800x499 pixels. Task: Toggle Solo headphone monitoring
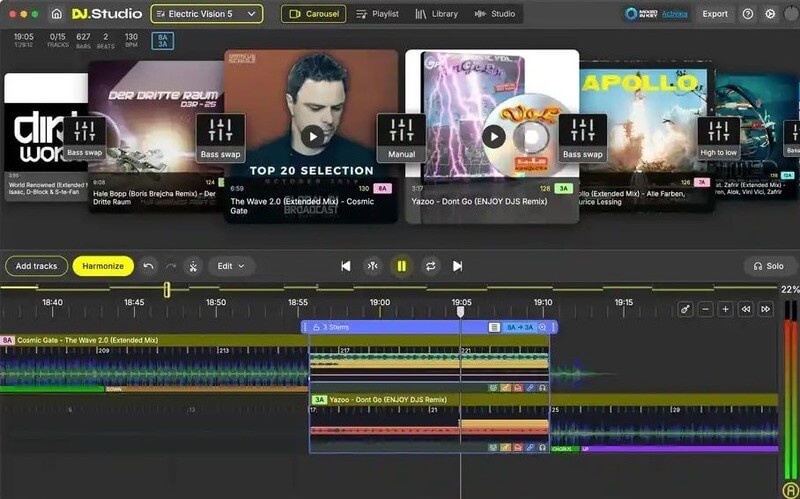[769, 266]
